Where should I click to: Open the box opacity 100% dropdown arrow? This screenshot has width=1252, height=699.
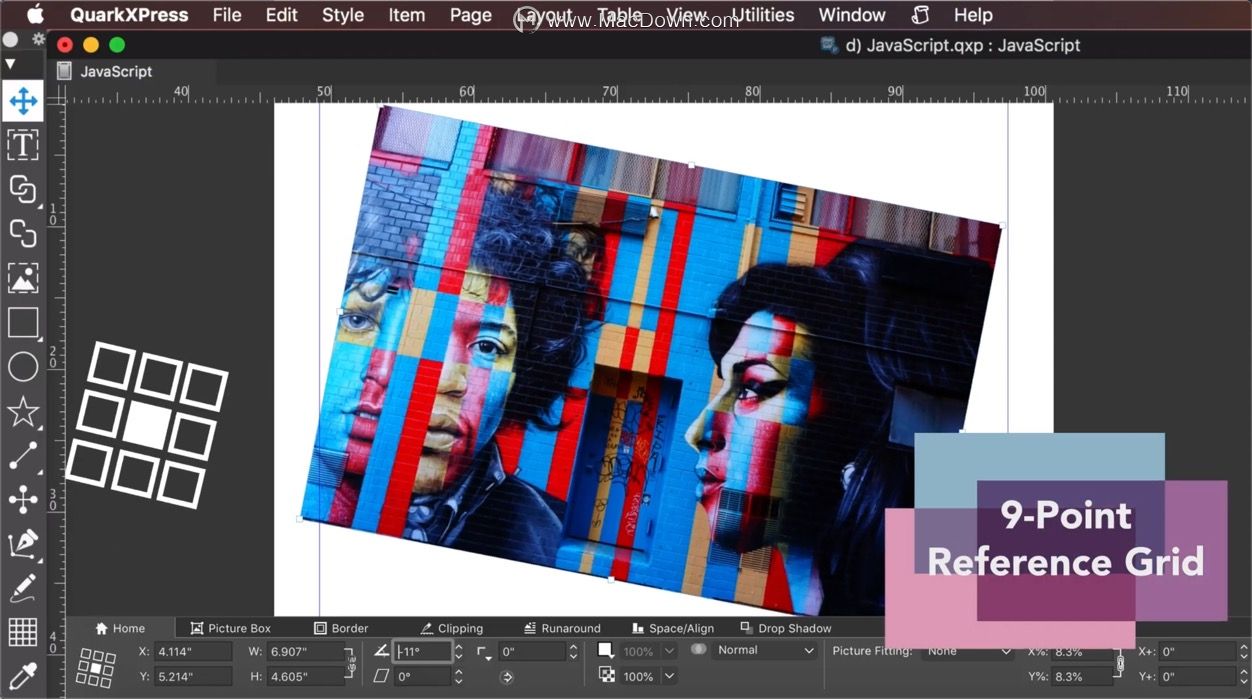669,651
